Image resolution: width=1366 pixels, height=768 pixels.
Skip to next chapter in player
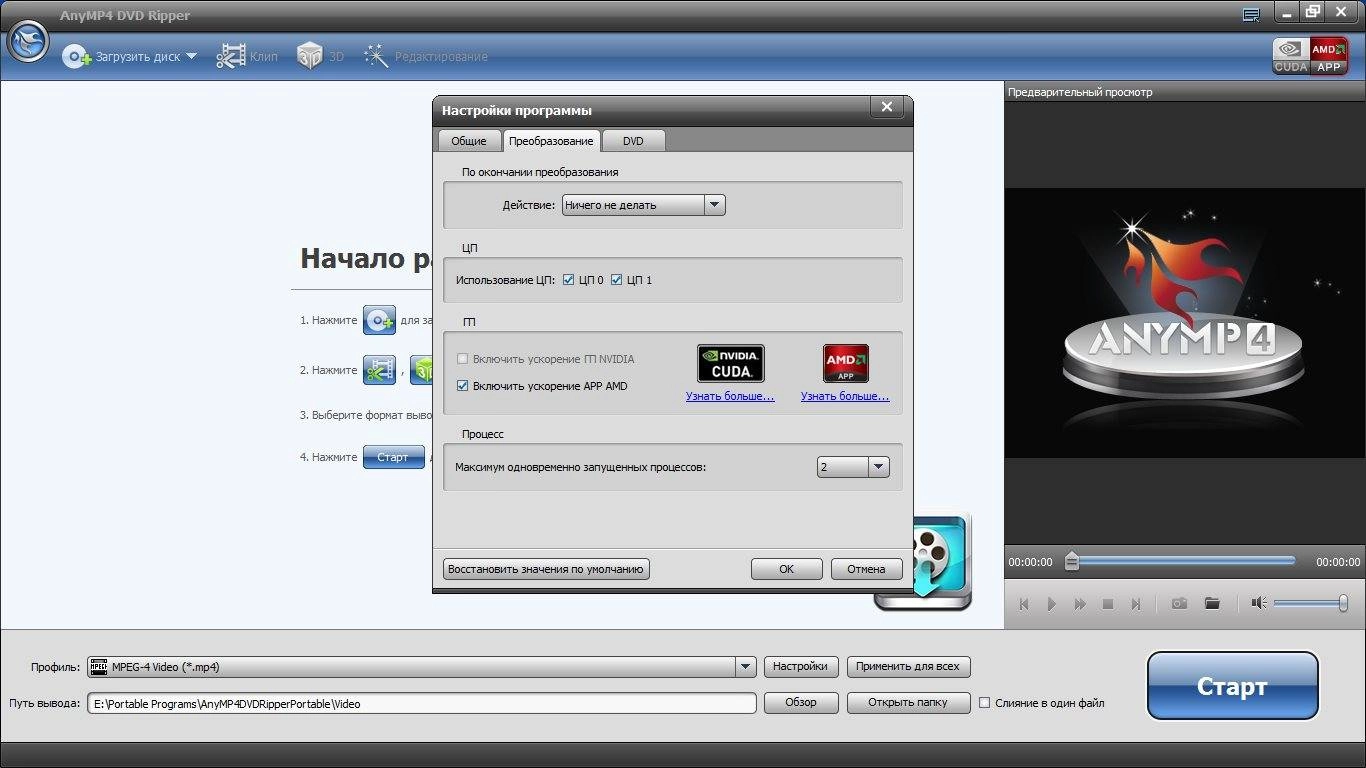(1136, 604)
